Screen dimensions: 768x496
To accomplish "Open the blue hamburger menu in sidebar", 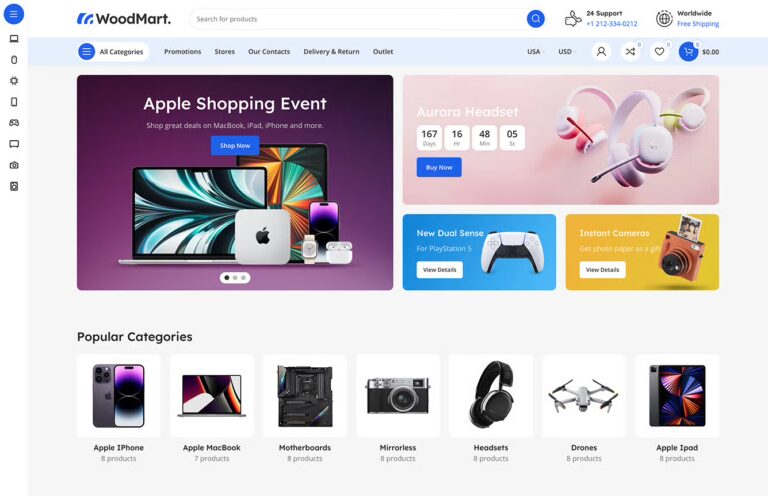I will (14, 14).
